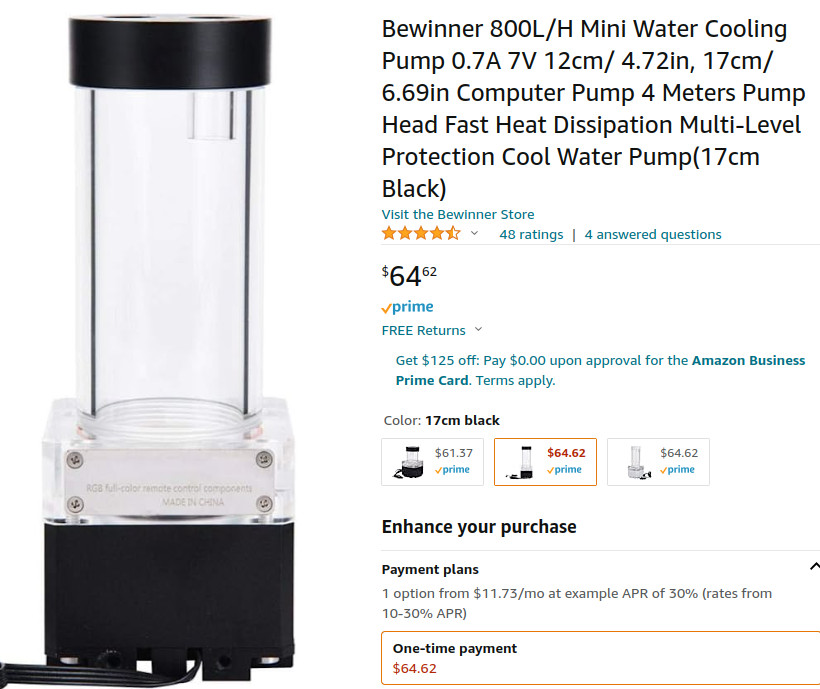The image size is (820, 689).
Task: Select the $61.37 short black pump variant
Action: pyautogui.click(x=432, y=462)
